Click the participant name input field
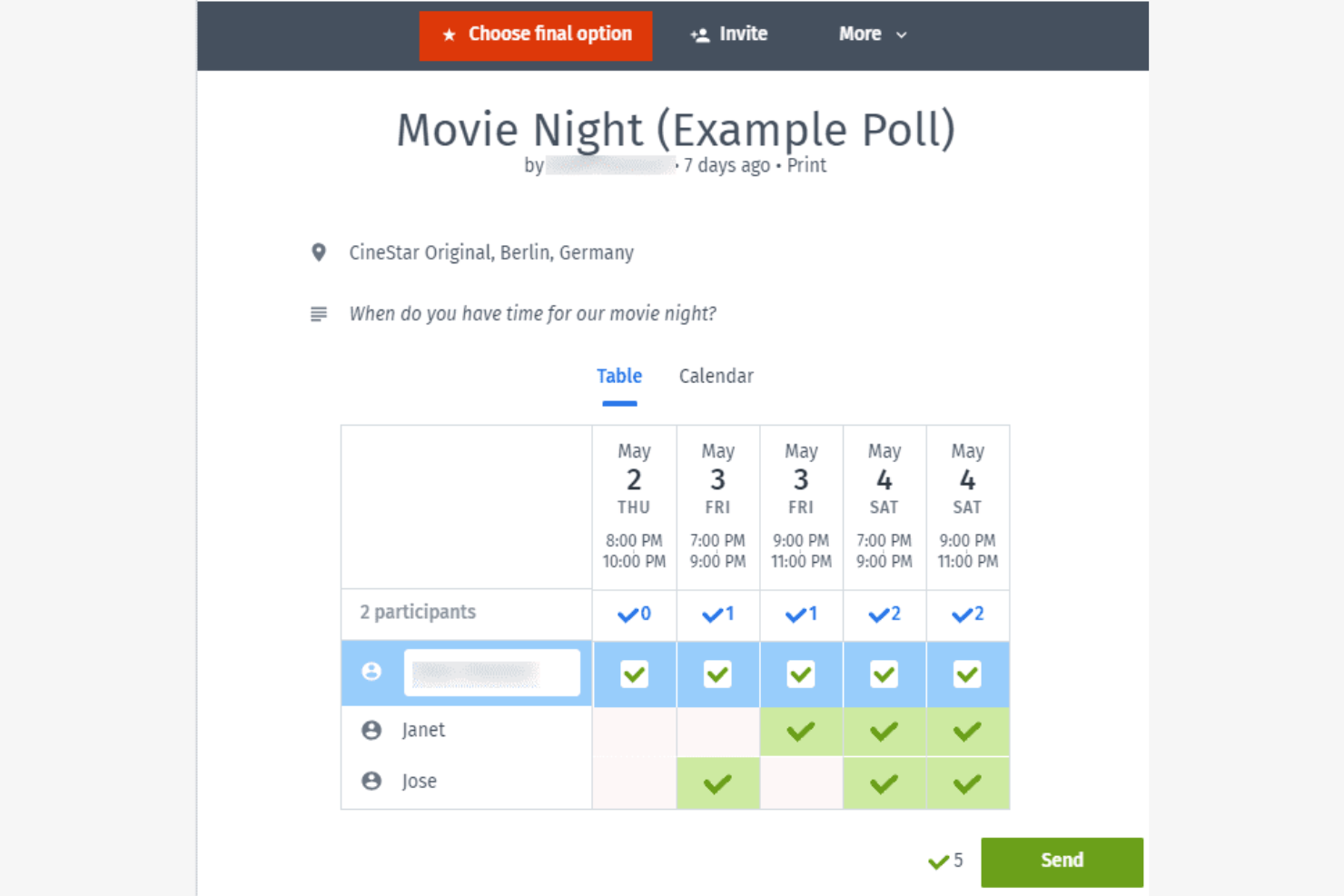This screenshot has width=1344, height=896. point(492,673)
